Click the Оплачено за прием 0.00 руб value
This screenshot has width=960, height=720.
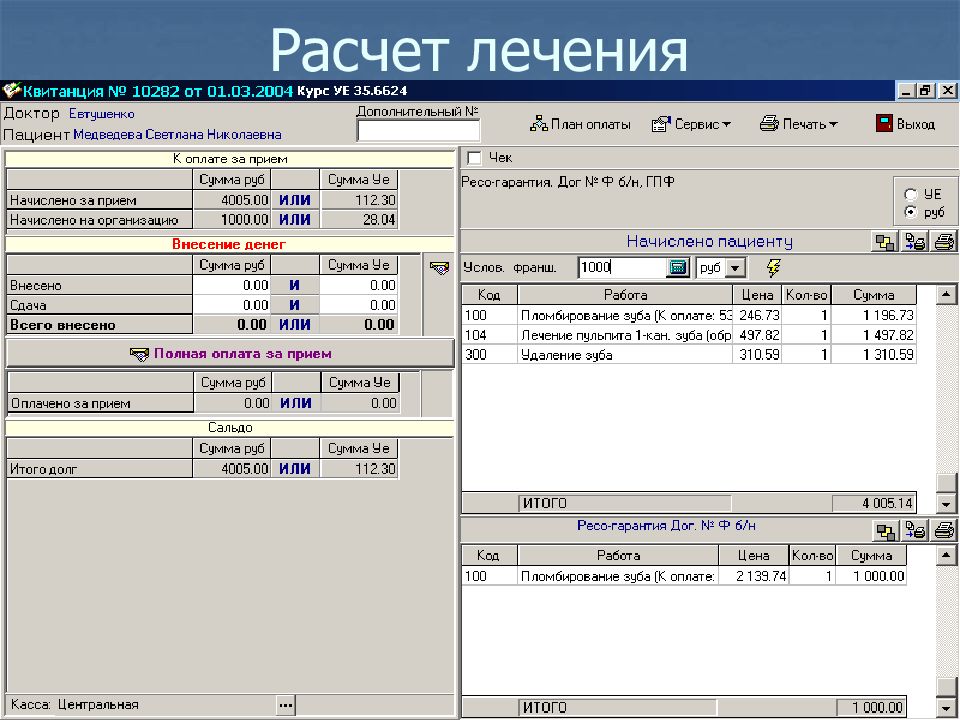coord(233,403)
